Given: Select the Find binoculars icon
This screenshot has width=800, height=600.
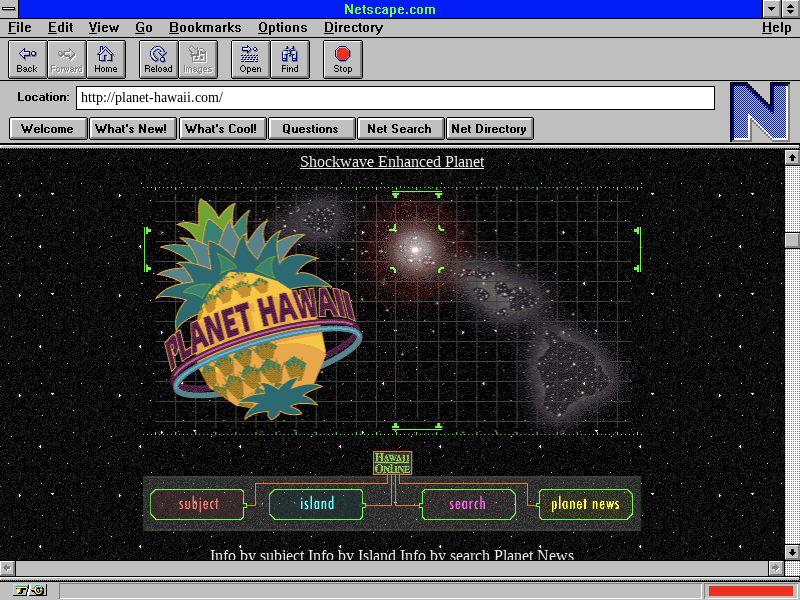Looking at the screenshot, I should pos(290,59).
